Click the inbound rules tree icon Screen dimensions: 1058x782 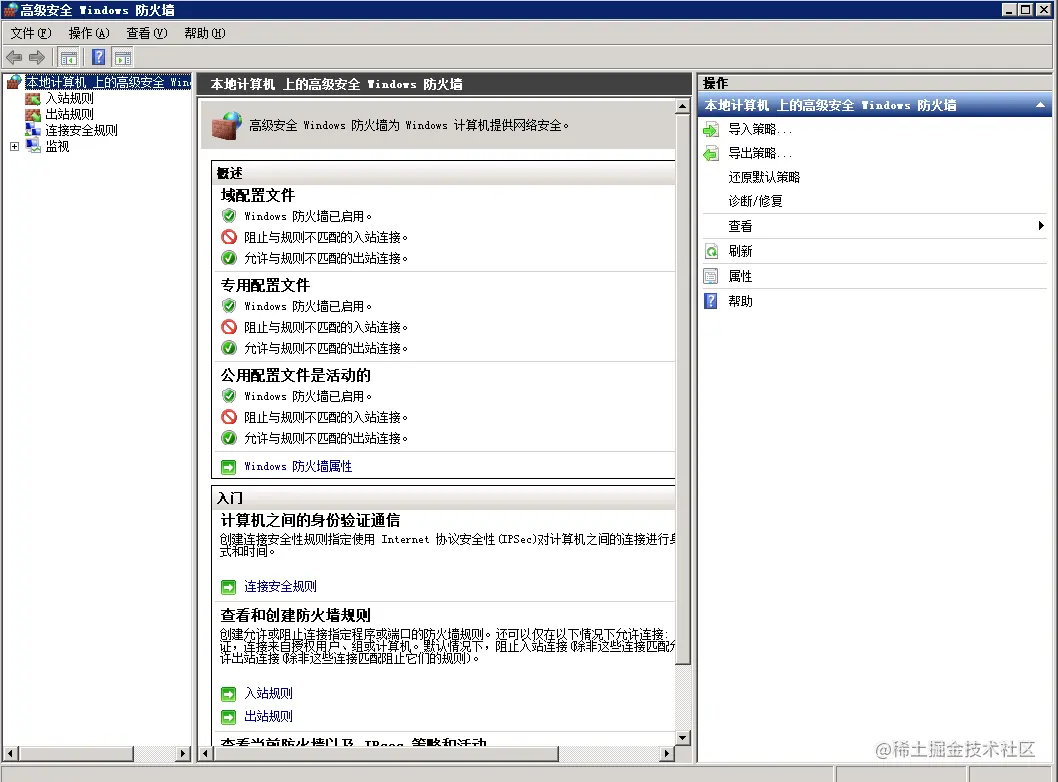[33, 99]
